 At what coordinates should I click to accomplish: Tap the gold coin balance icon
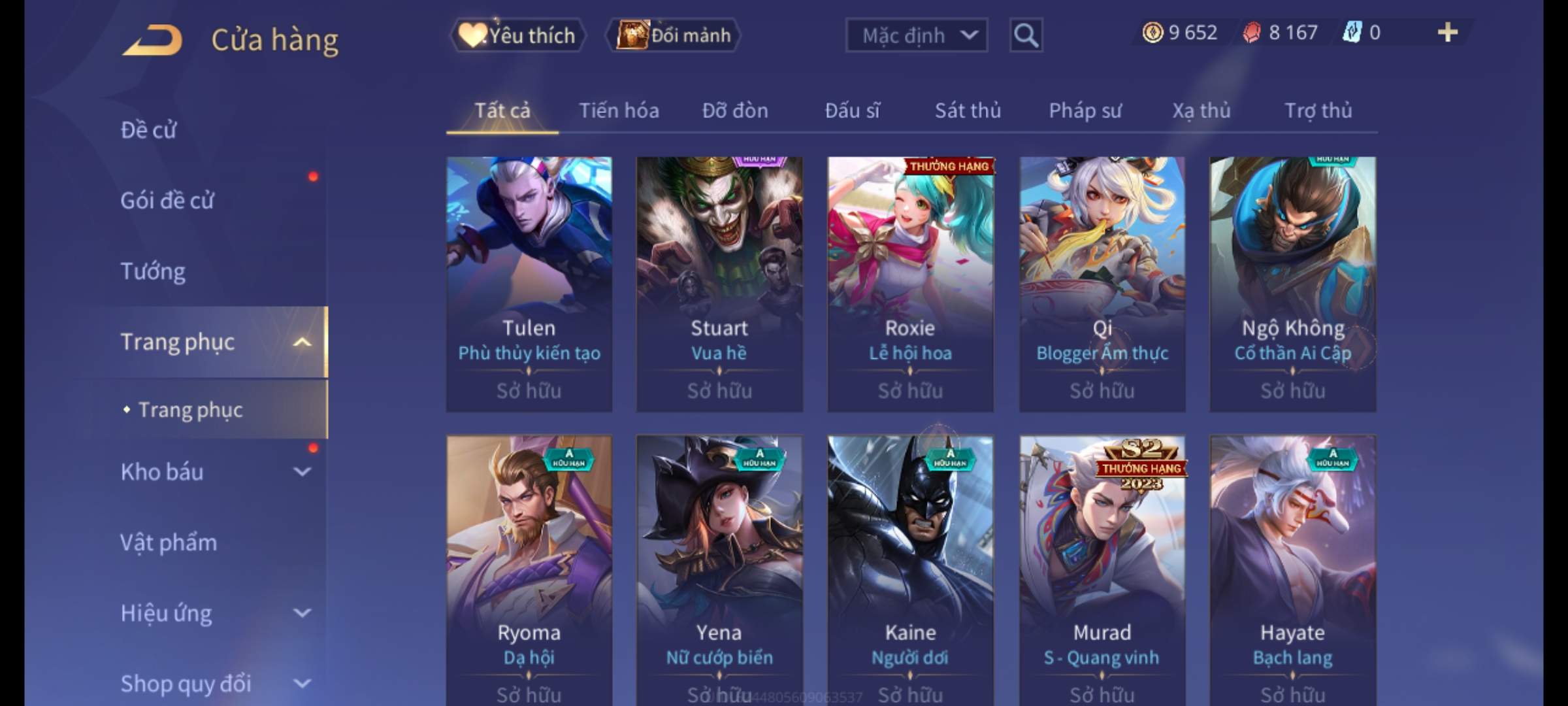click(1152, 32)
